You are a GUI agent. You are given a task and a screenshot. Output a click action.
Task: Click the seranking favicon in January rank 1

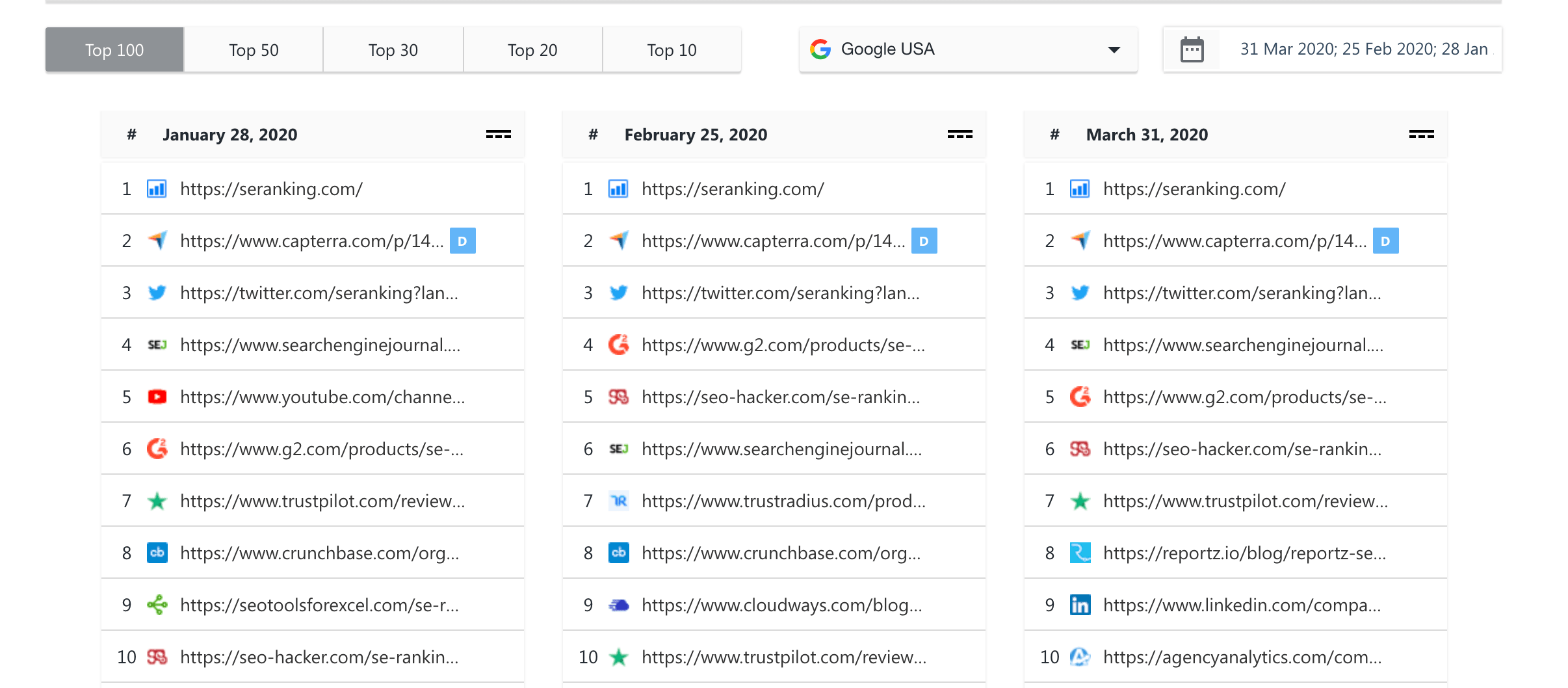coord(157,189)
